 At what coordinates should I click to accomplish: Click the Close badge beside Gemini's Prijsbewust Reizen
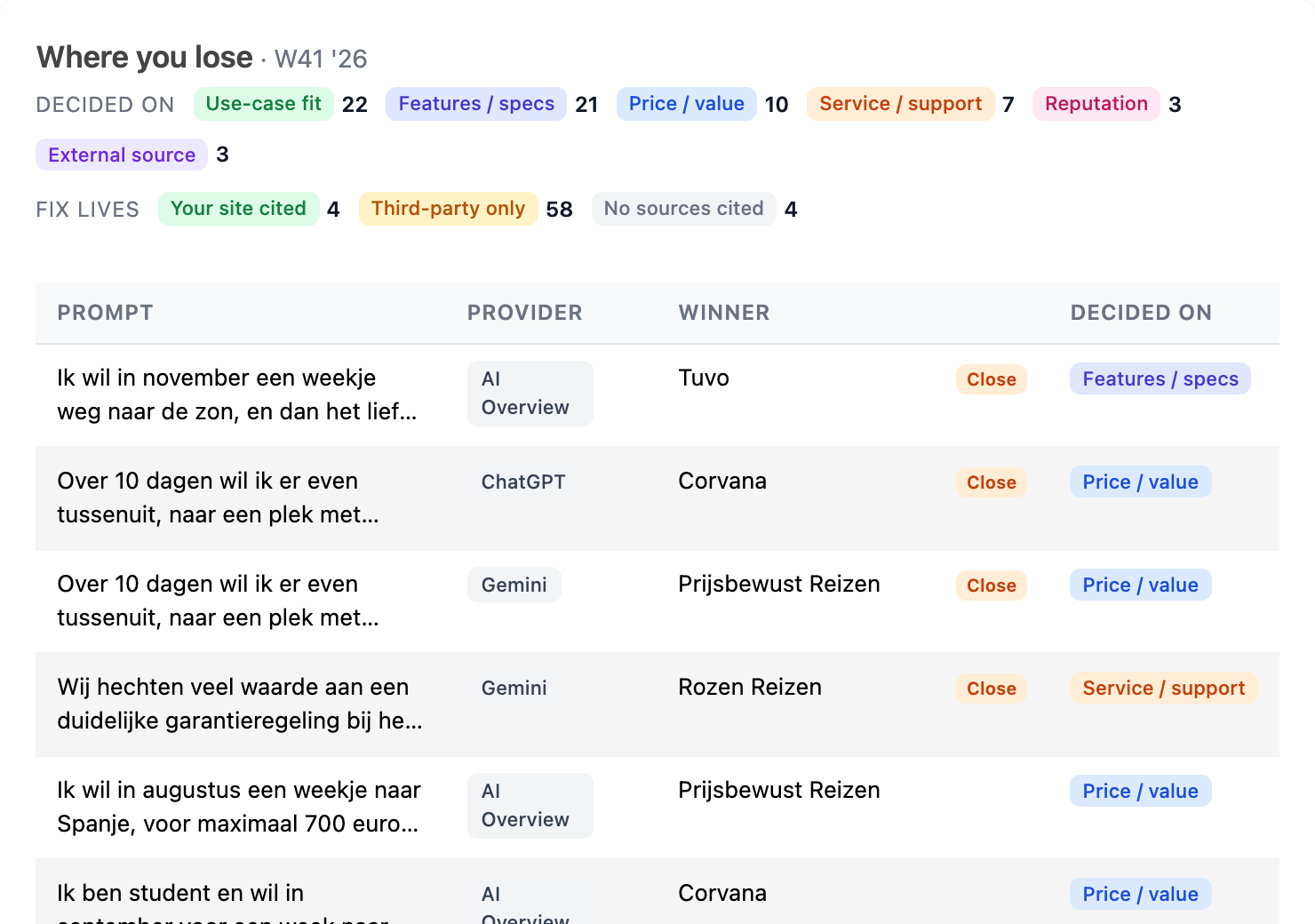point(991,585)
